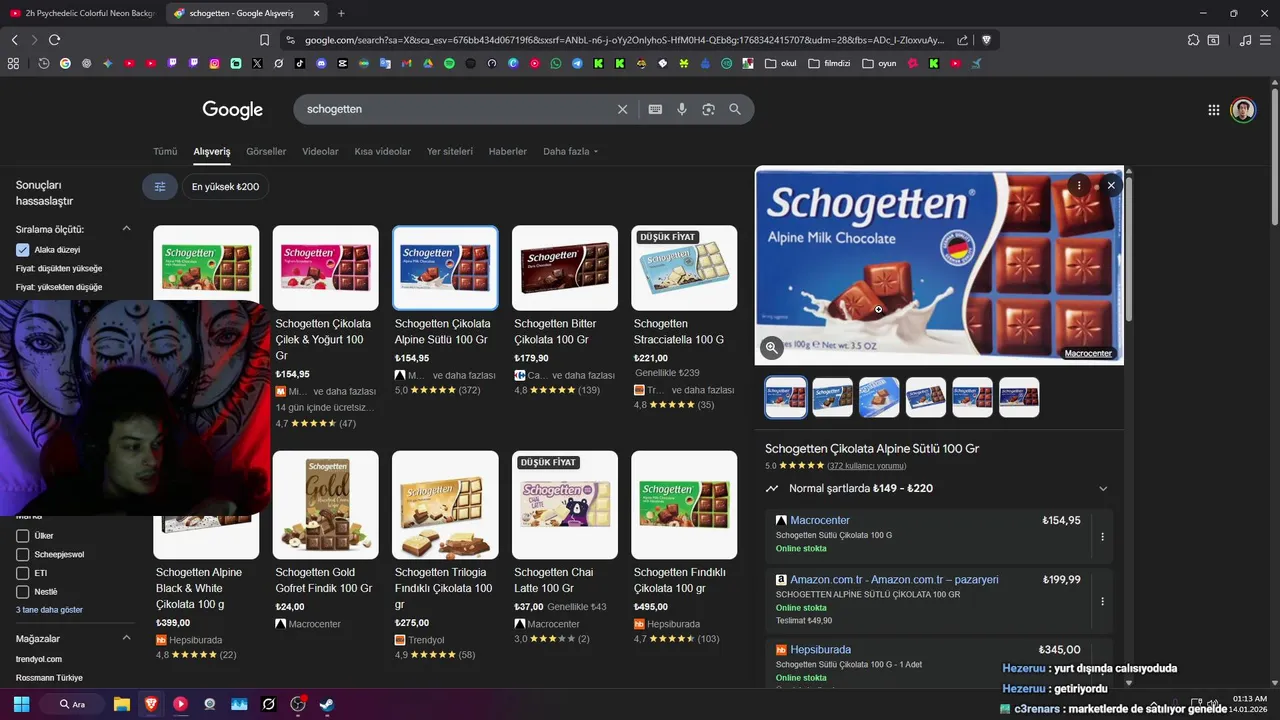Viewport: 1280px width, 720px height.
Task: Uncheck the Alaka düzeyi sort option
Action: pyautogui.click(x=22, y=250)
